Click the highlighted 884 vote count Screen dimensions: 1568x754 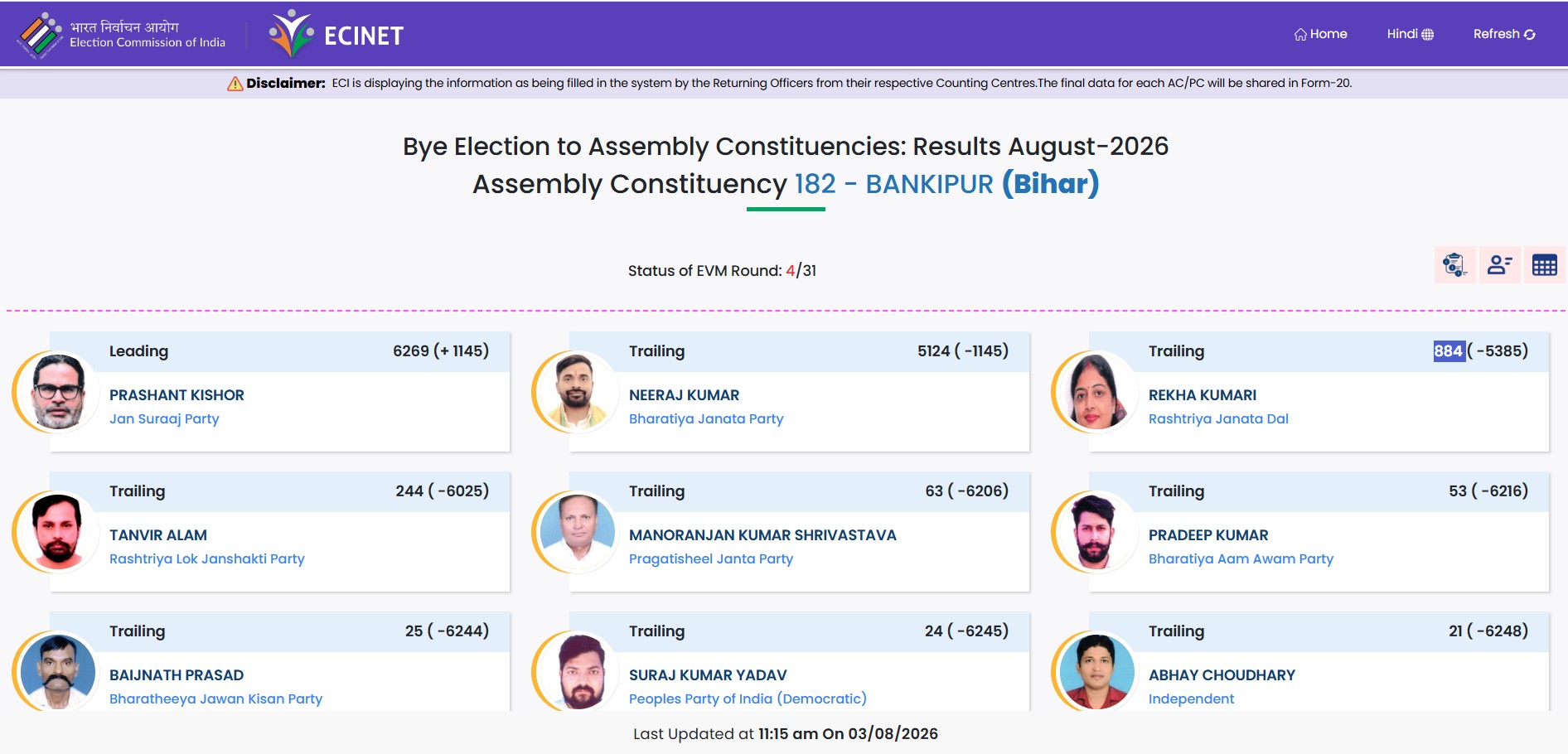[x=1449, y=350]
